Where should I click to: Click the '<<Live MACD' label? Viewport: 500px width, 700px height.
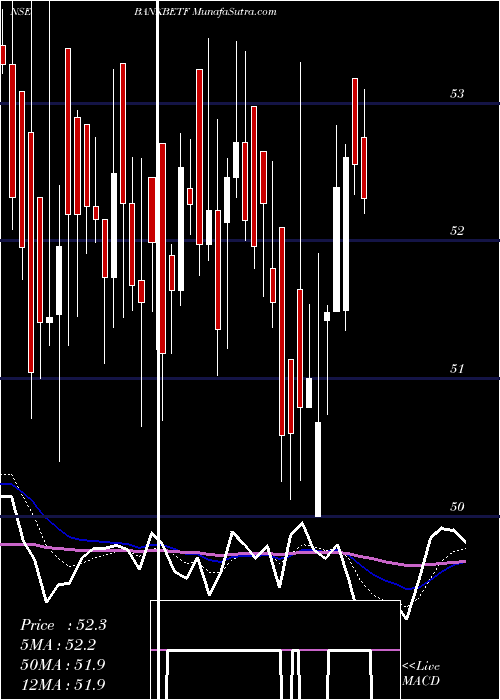(421, 674)
